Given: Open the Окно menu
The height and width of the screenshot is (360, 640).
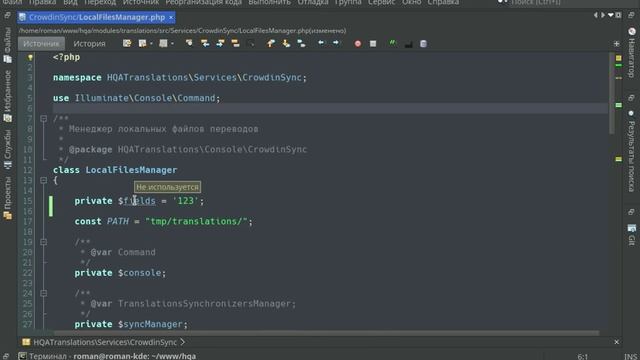Looking at the screenshot, I should tap(411, 2).
